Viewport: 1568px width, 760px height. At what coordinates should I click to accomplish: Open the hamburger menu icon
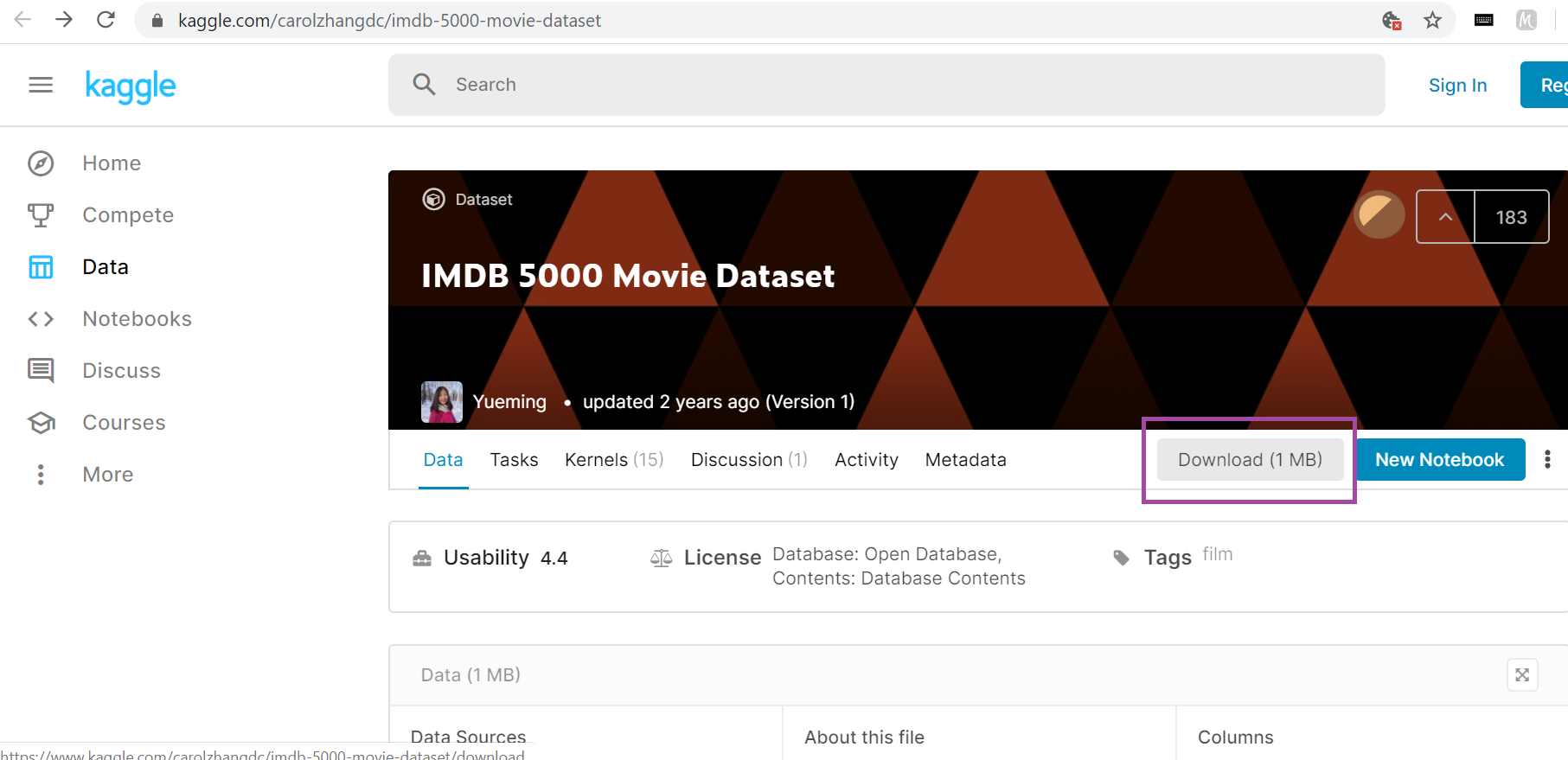click(x=41, y=85)
